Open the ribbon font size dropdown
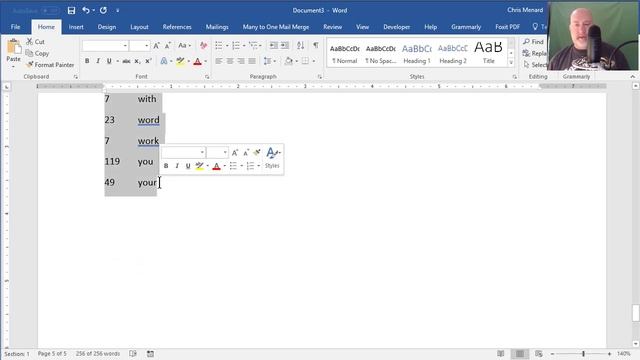This screenshot has width=640, height=360. 147,46
